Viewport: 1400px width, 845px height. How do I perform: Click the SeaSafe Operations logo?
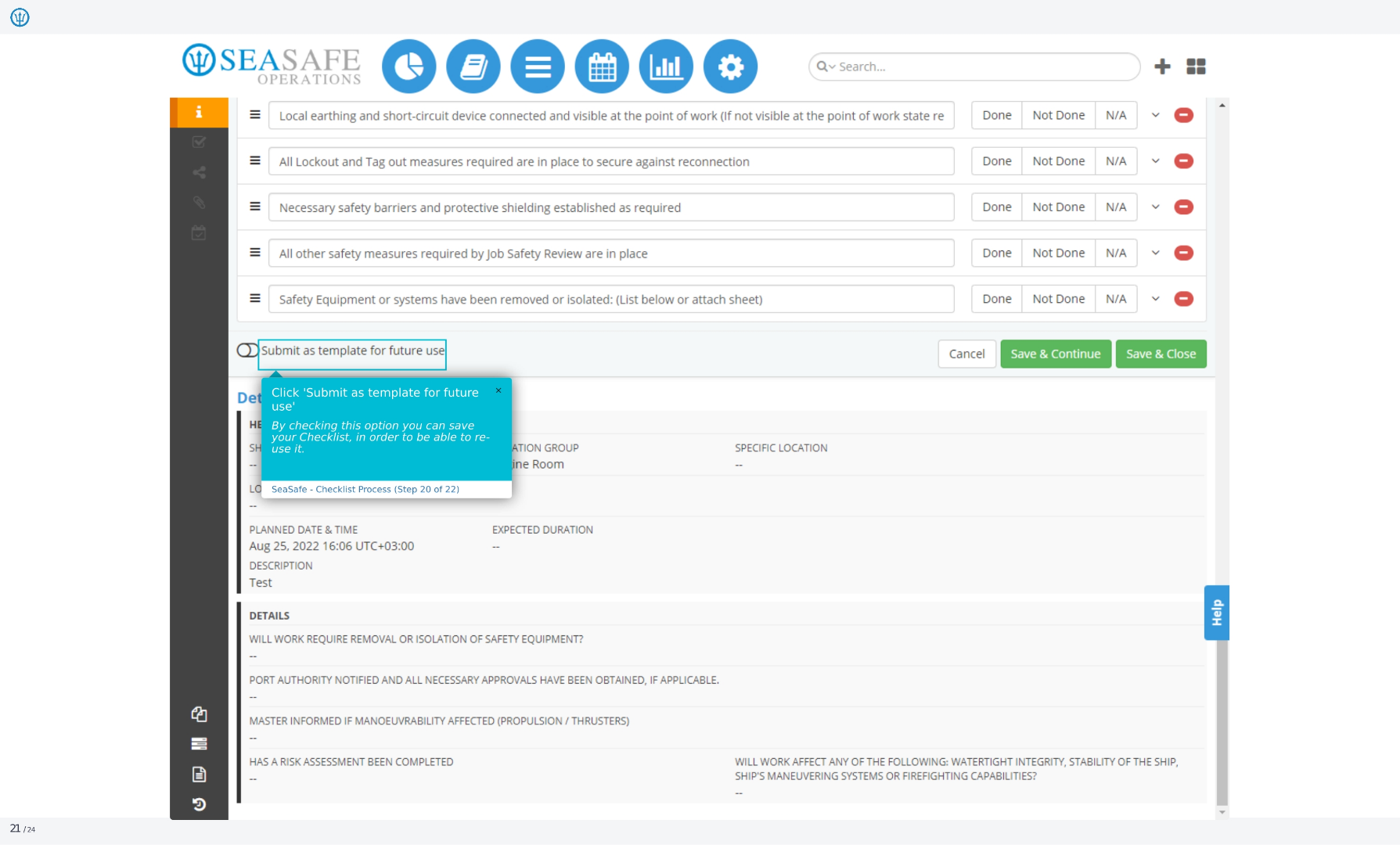click(272, 65)
